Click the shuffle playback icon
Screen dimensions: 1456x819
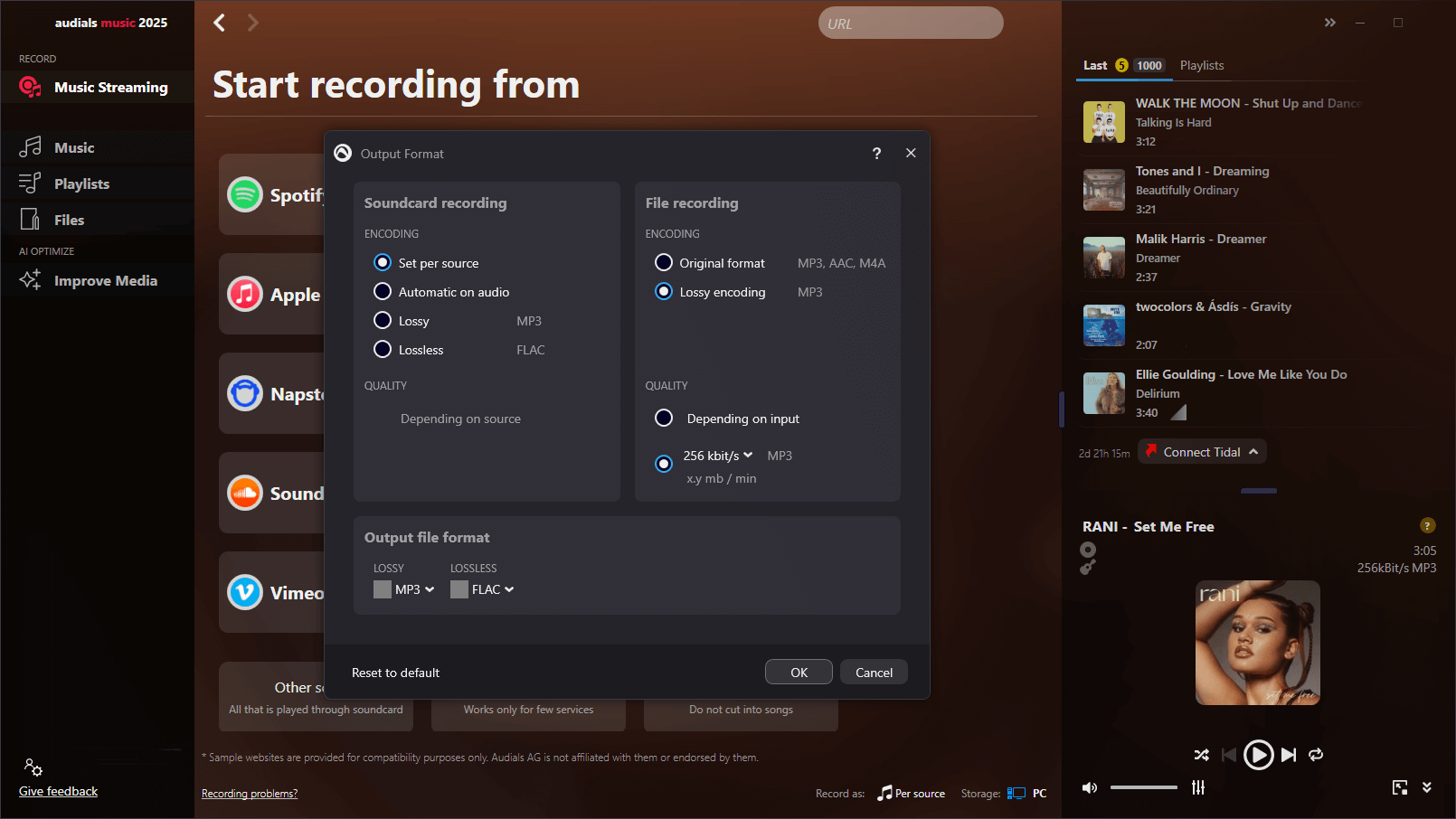pos(1201,755)
